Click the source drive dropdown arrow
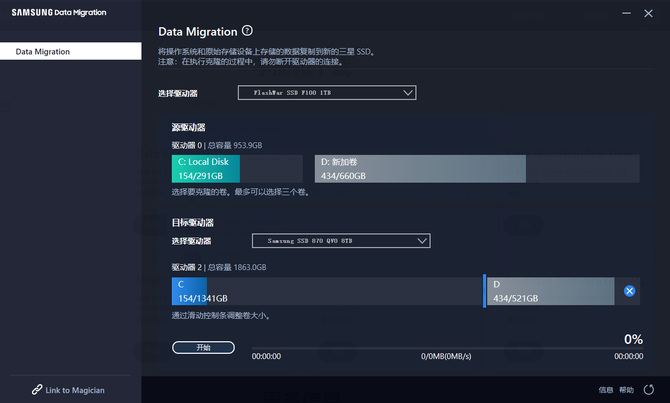This screenshot has height=403, width=670. 406,93
